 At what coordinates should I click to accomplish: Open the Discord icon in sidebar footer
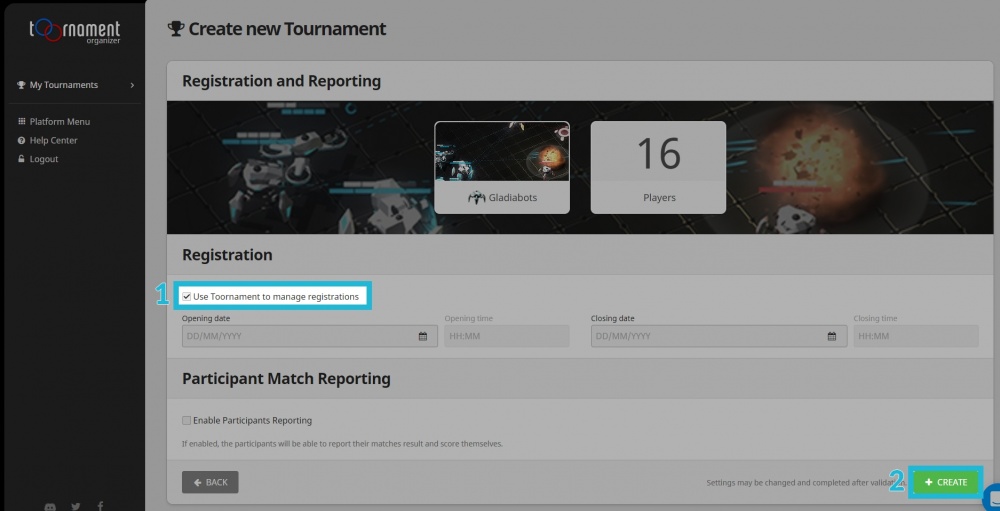(50, 507)
